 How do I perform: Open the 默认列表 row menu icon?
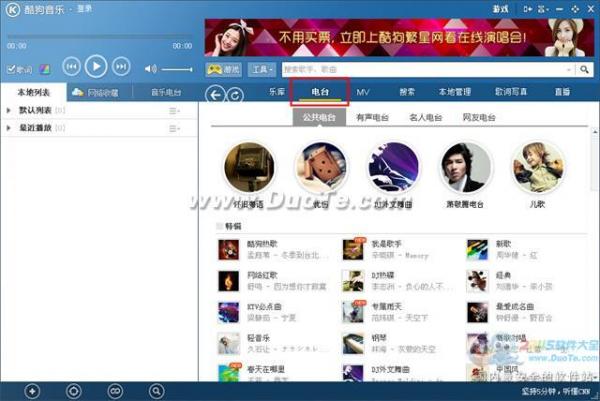174,111
